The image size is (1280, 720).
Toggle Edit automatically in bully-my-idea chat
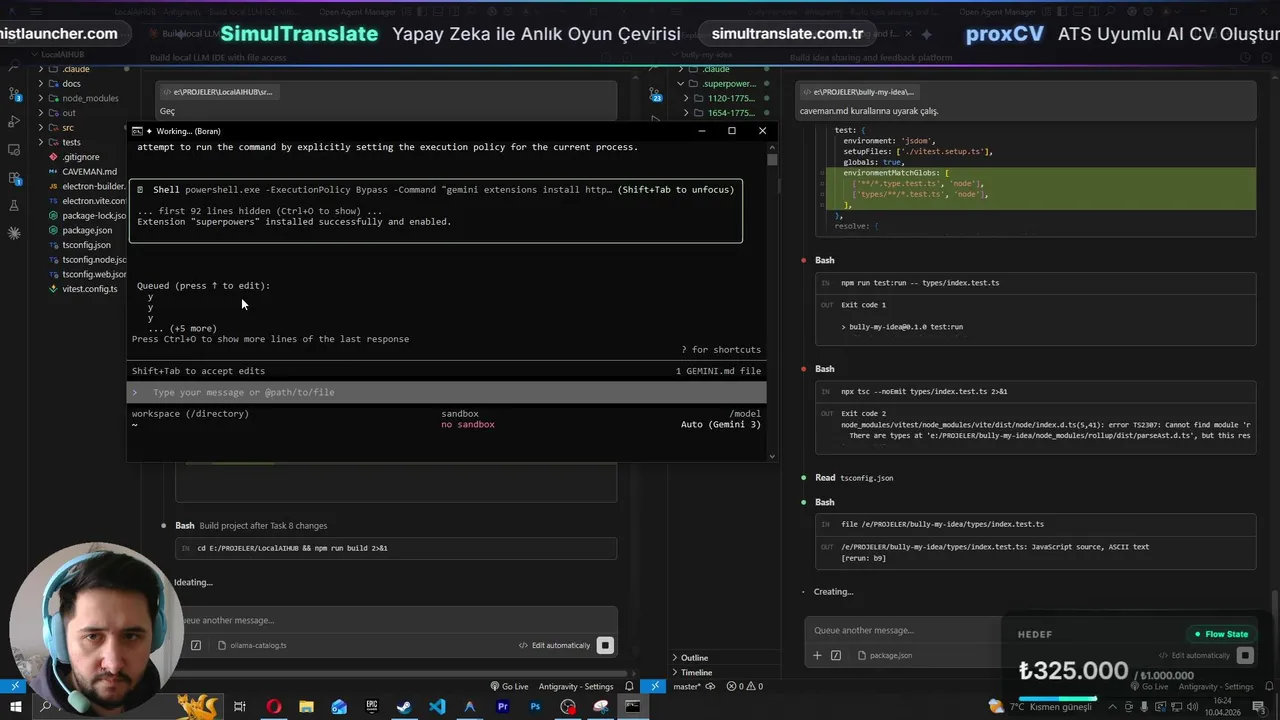pos(1194,655)
